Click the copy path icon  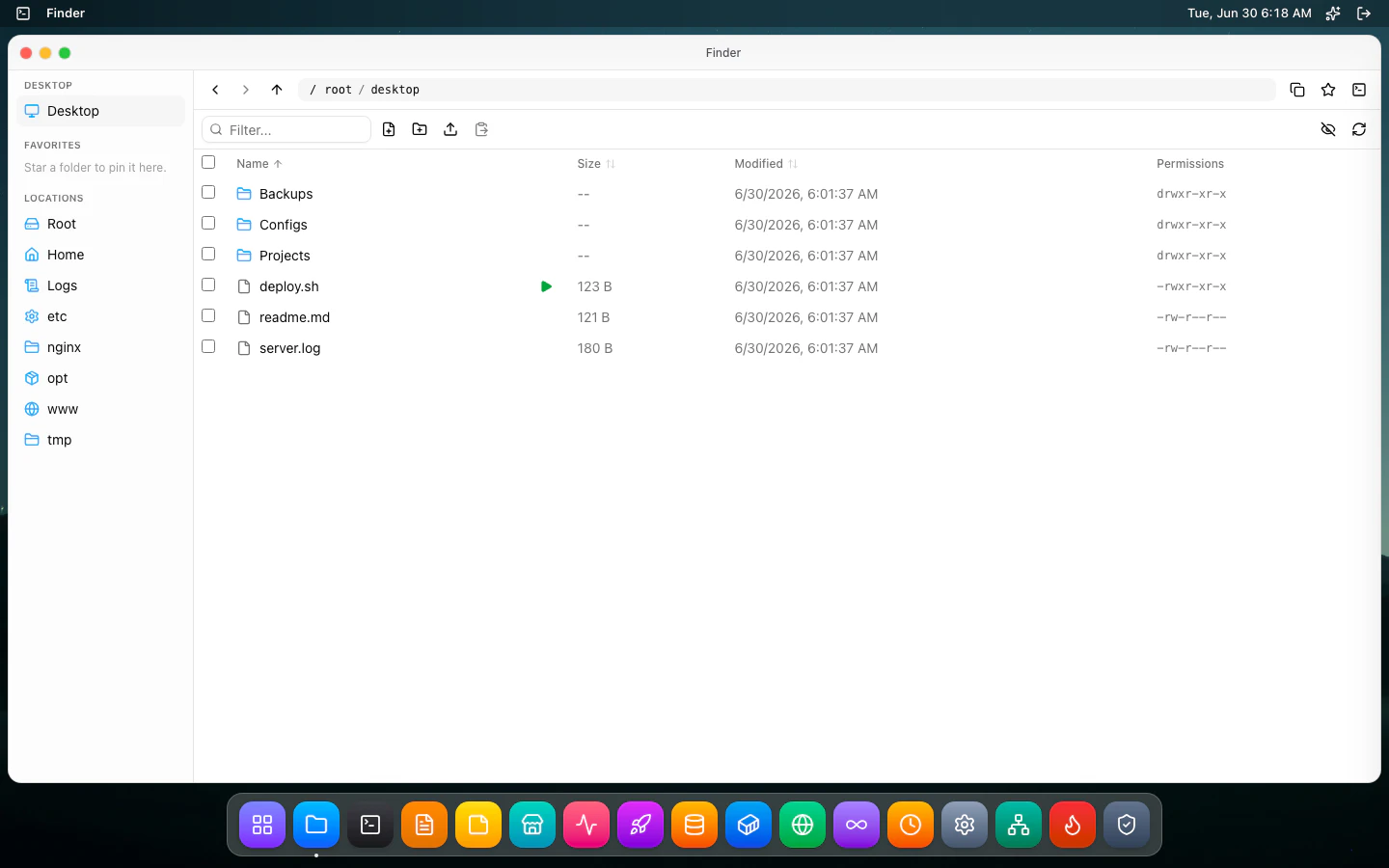click(1297, 90)
